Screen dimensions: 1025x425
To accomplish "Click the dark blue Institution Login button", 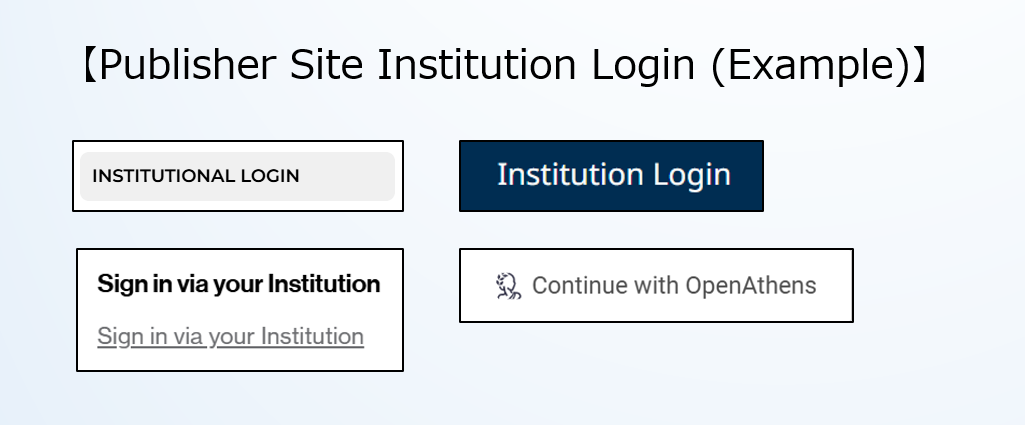I will pos(611,175).
